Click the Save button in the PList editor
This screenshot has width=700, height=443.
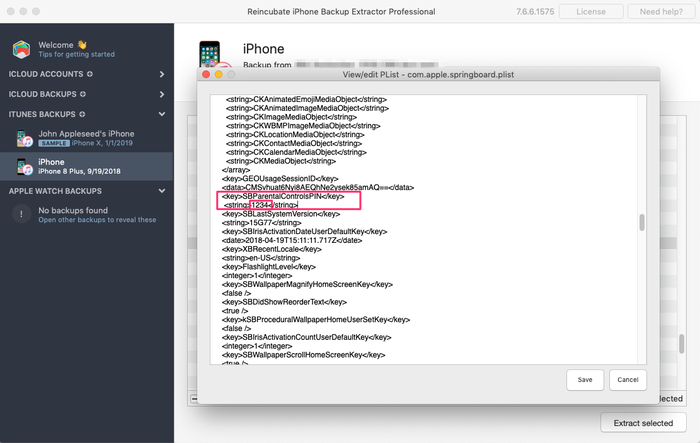point(585,380)
